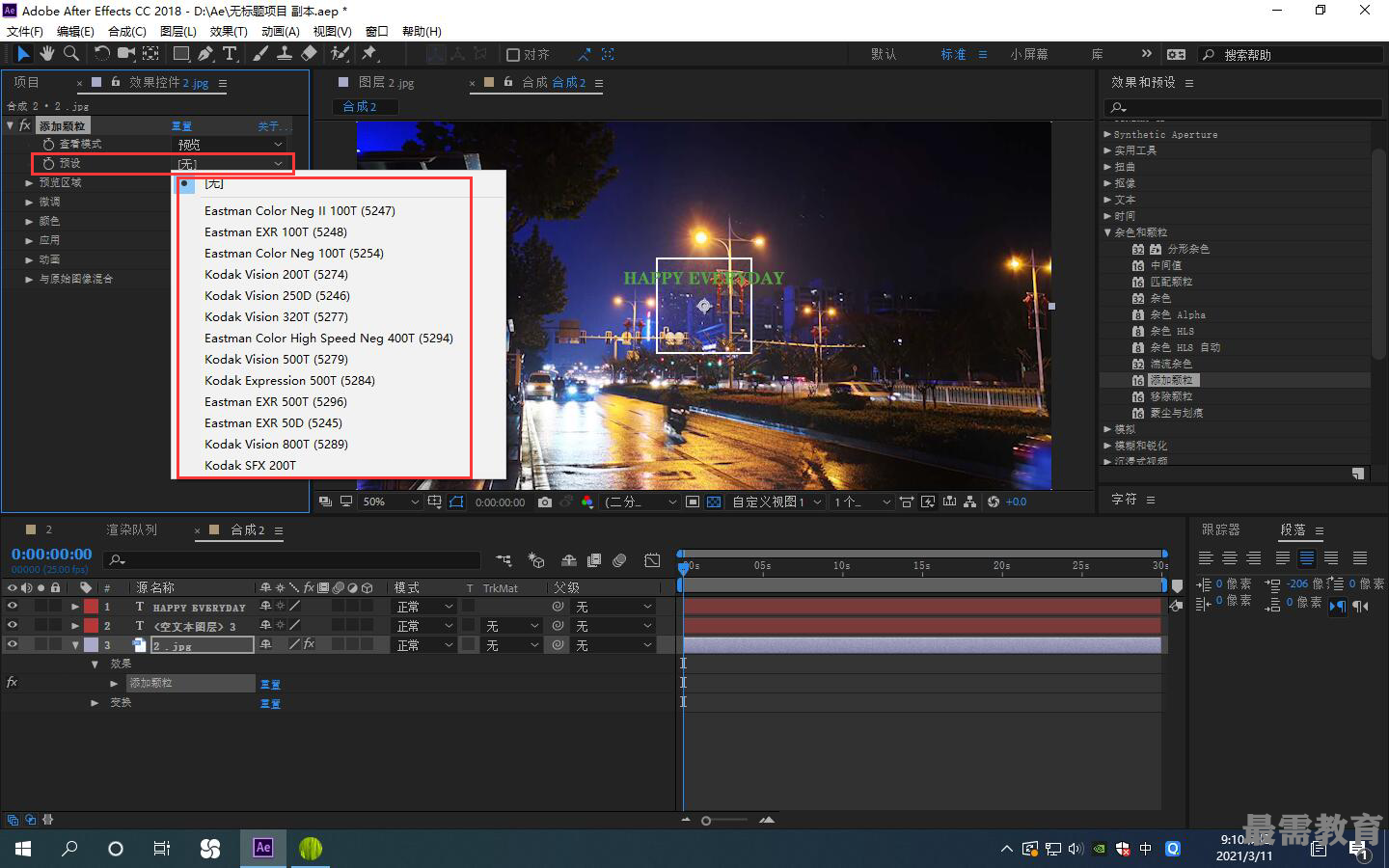Open Adobe After Effects from the taskbar
Viewport: 1389px width, 868px height.
(262, 848)
